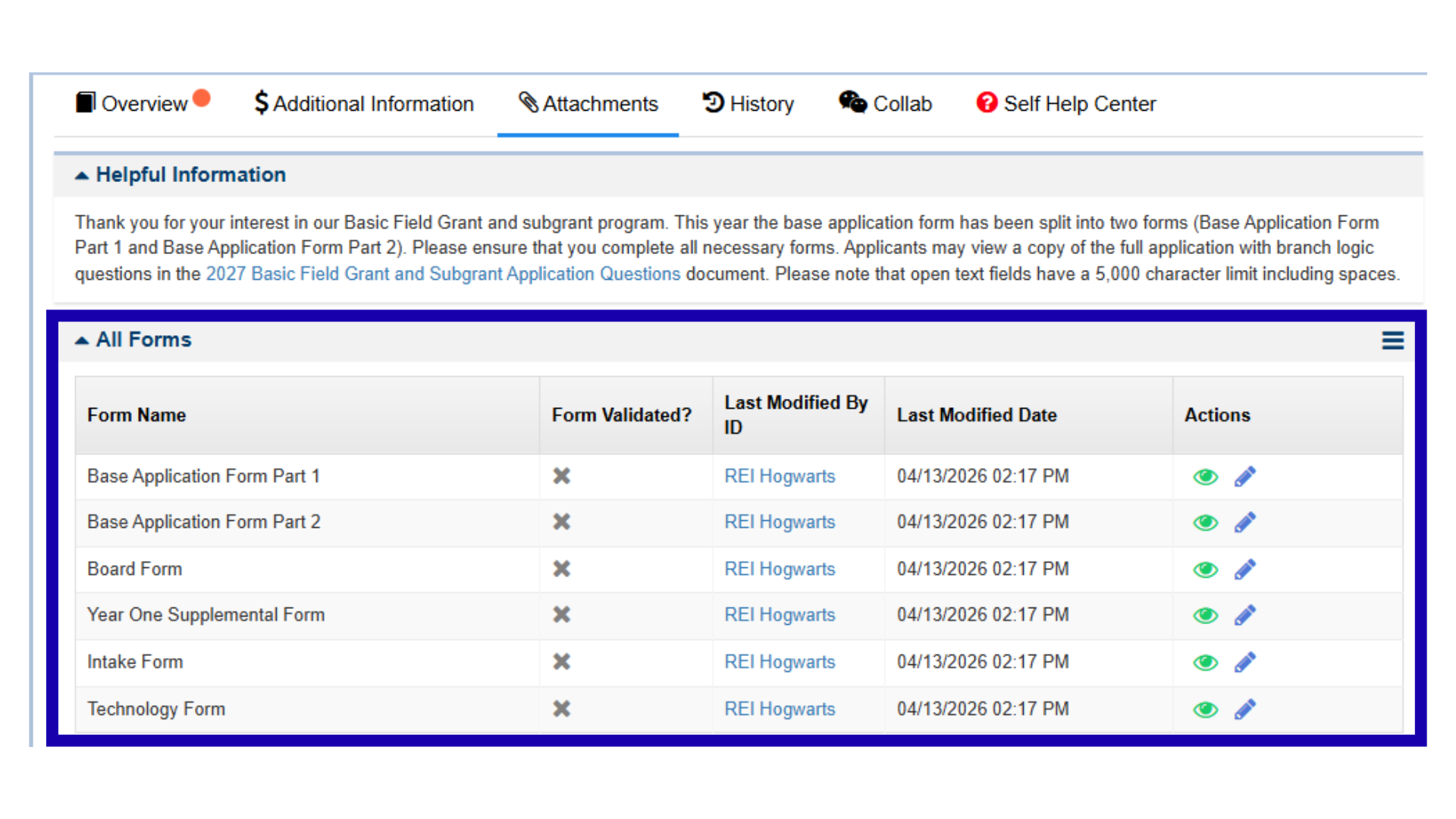Click the Additional Information dollar sign icon
The image size is (1456, 819).
262,103
